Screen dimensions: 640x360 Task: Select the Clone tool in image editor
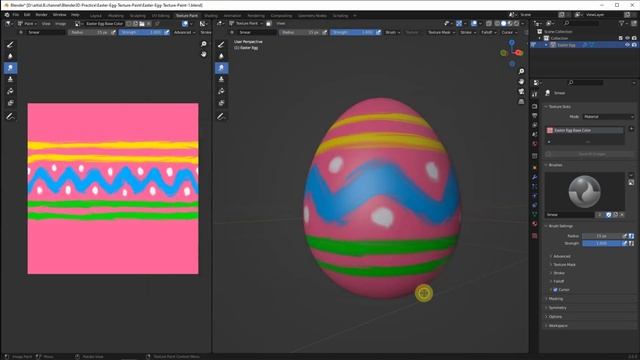click(10, 80)
